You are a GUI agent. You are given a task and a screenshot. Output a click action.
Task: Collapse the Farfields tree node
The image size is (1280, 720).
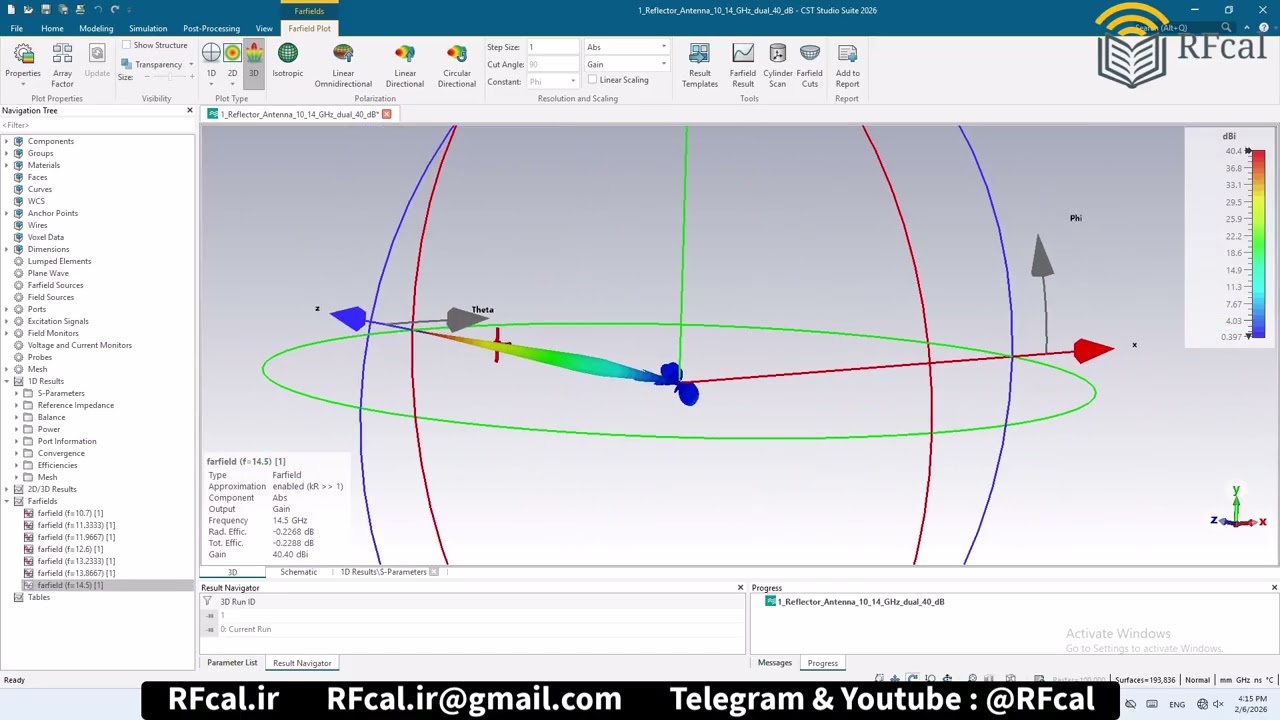click(6, 501)
